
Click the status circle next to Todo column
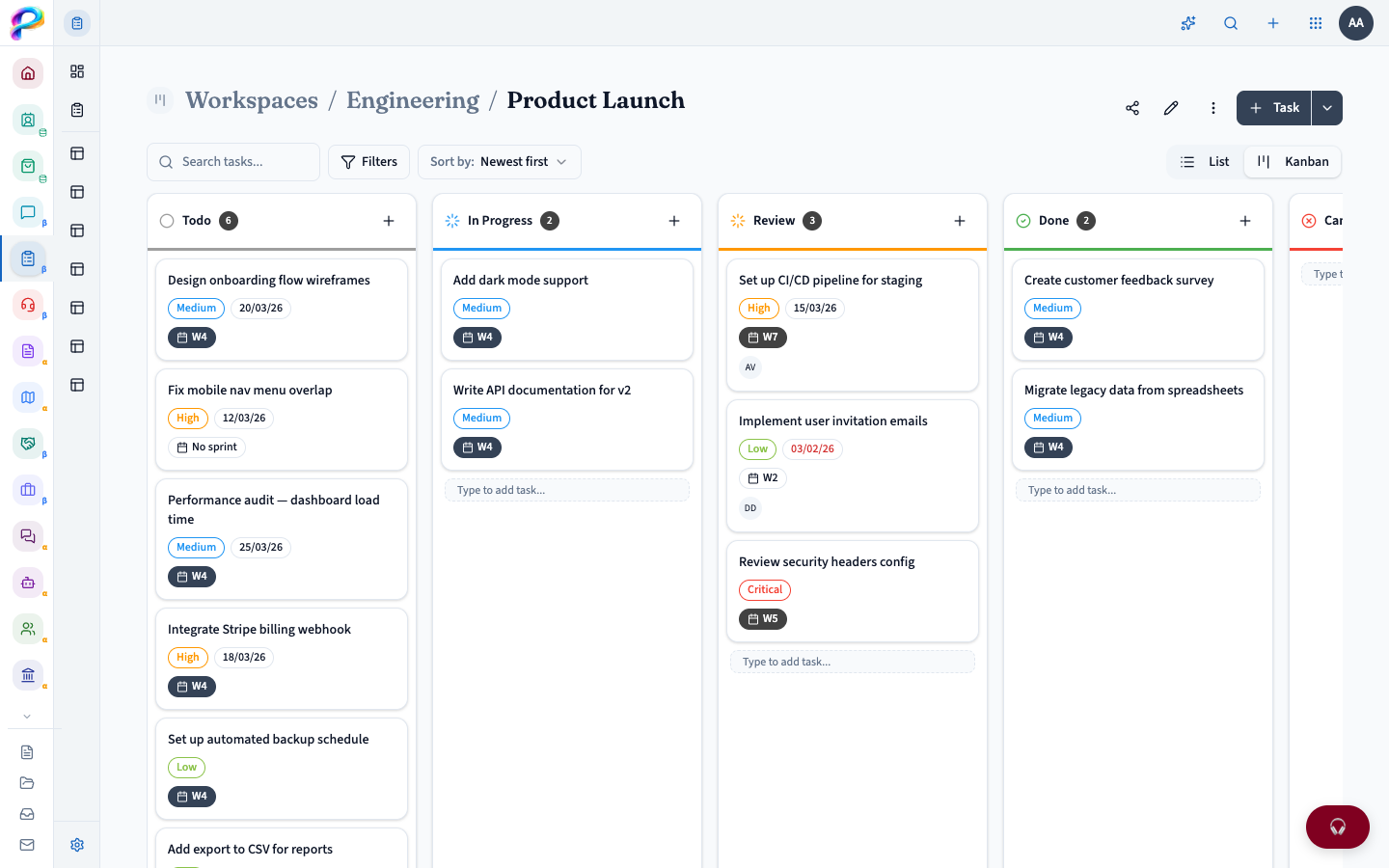[166, 220]
